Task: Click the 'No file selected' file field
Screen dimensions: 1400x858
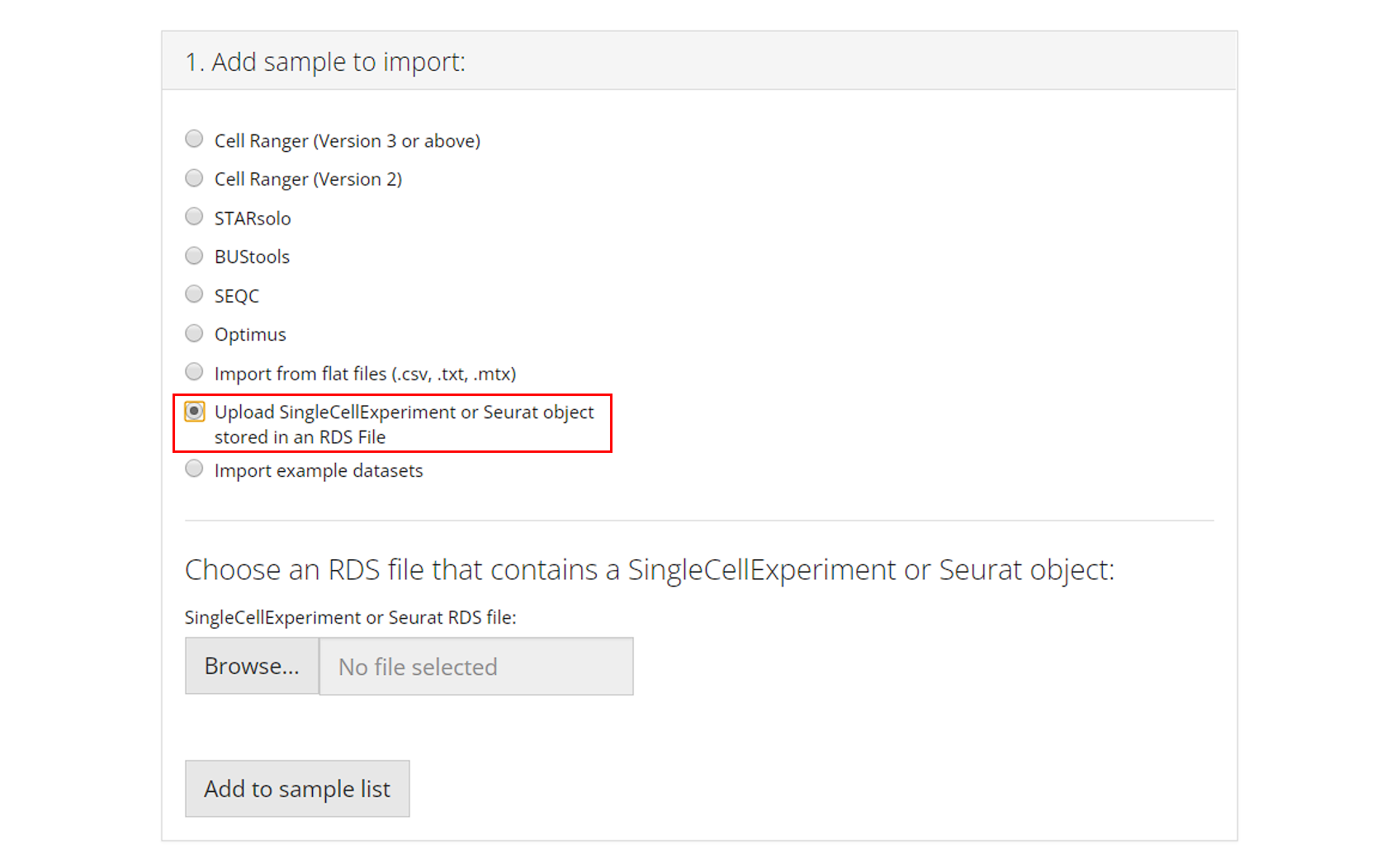Action: click(x=475, y=667)
